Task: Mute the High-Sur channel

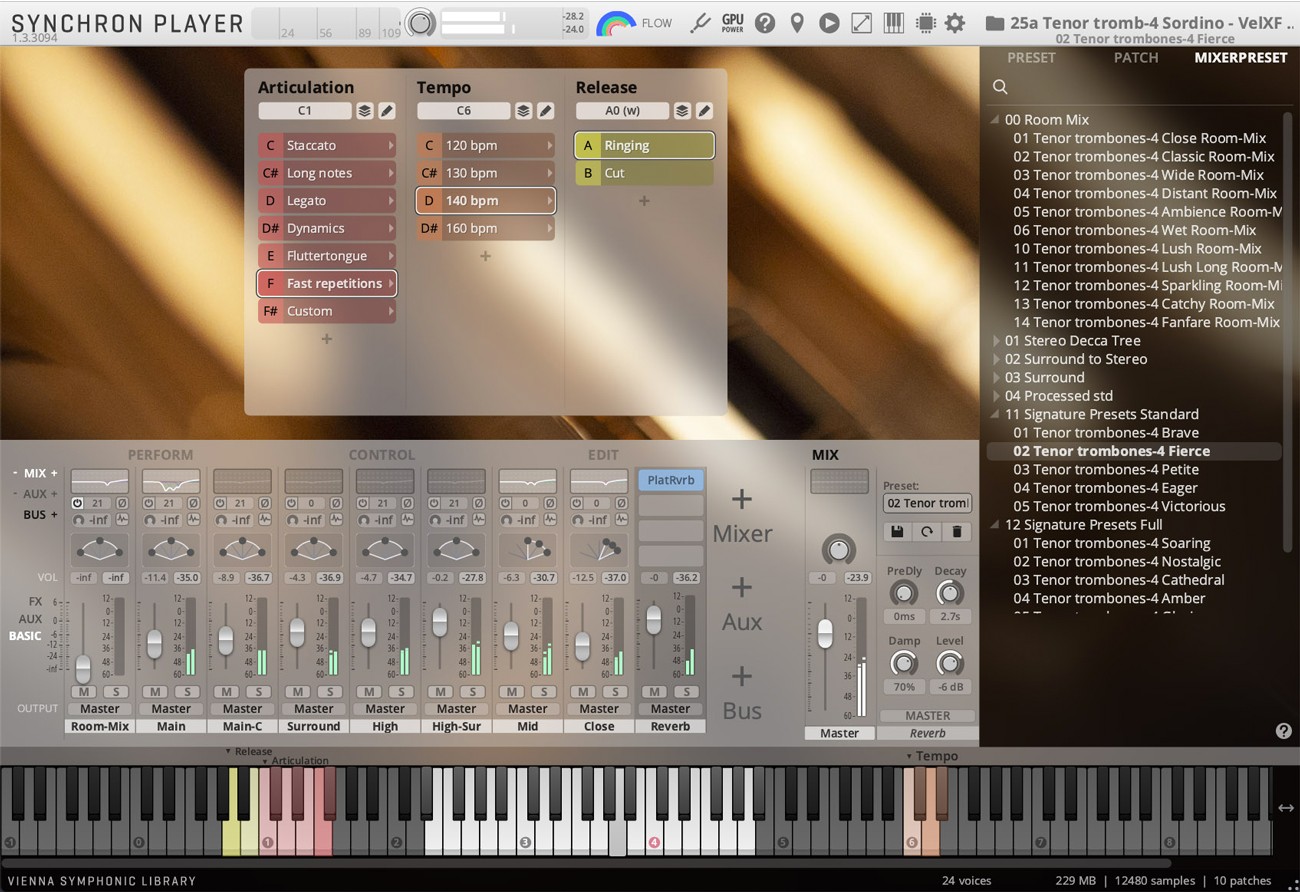Action: point(440,692)
